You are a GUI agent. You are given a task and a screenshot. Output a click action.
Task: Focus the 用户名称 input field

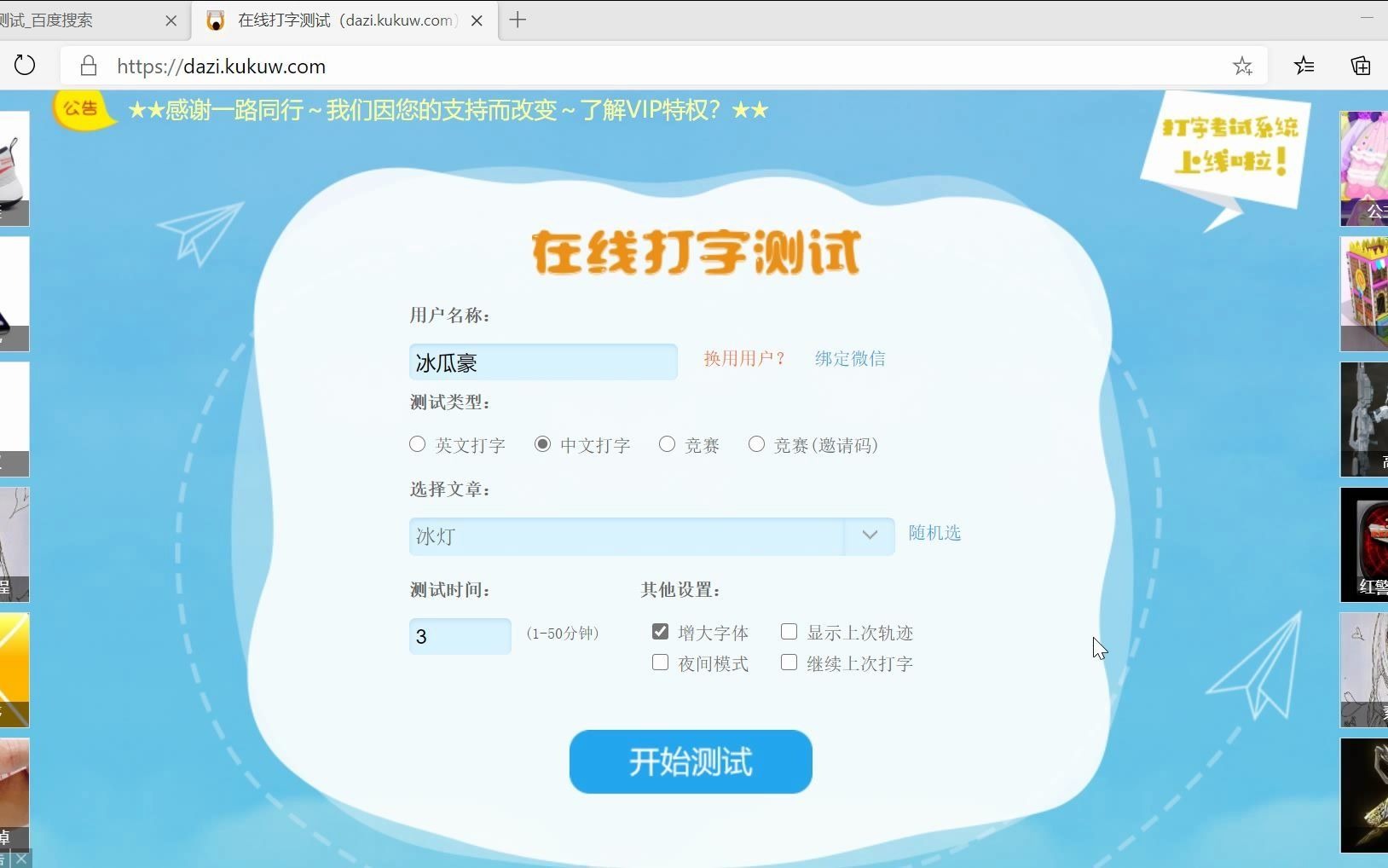pos(543,362)
